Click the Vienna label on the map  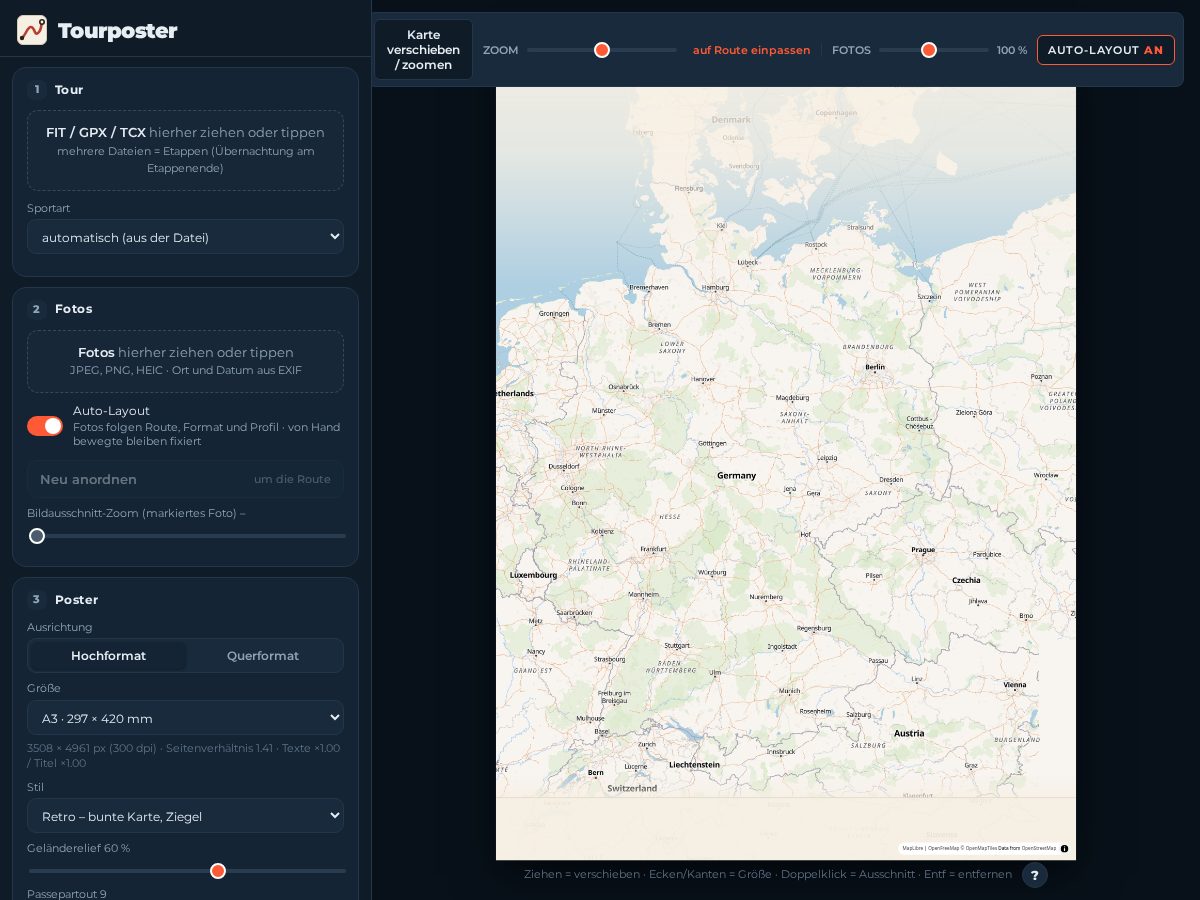1015,685
